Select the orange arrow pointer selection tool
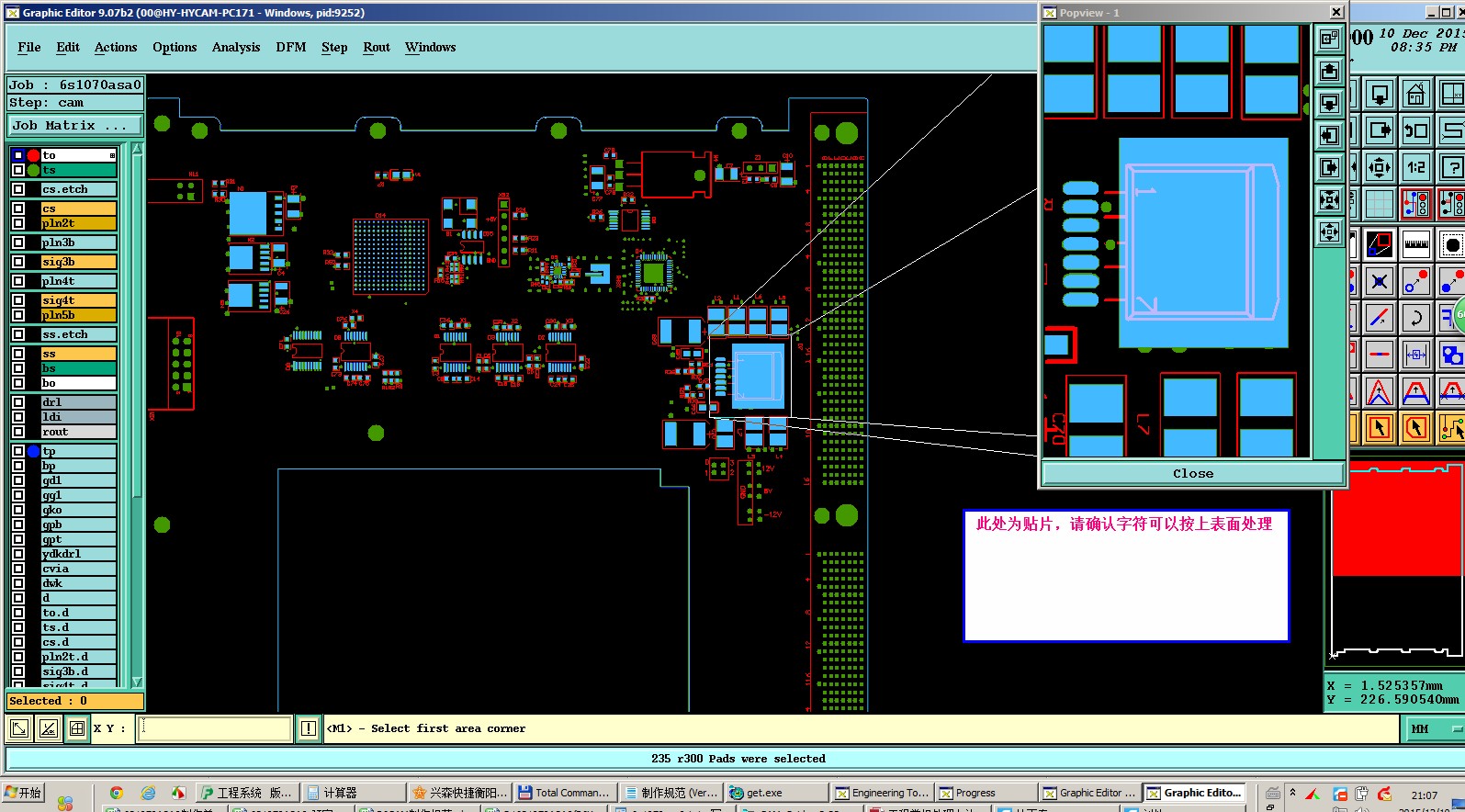 (x=1379, y=428)
